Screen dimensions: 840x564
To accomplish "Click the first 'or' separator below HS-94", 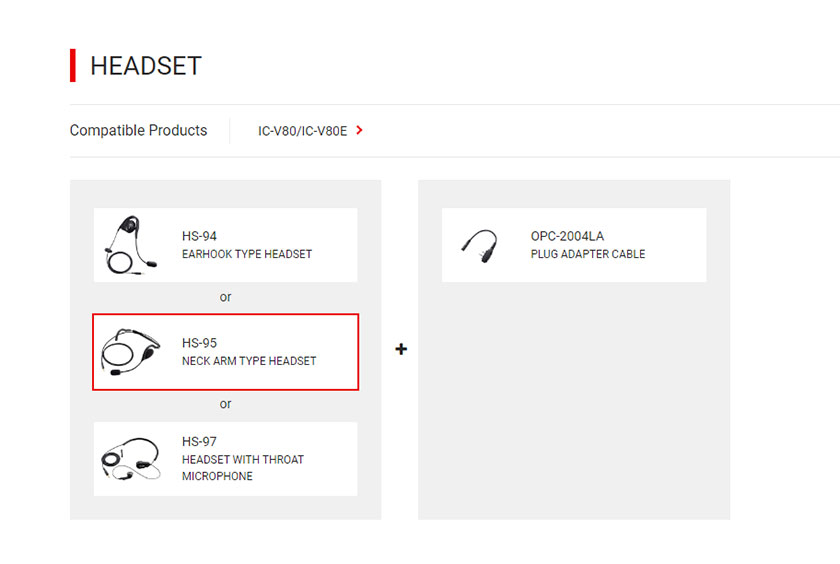I will pos(226,297).
